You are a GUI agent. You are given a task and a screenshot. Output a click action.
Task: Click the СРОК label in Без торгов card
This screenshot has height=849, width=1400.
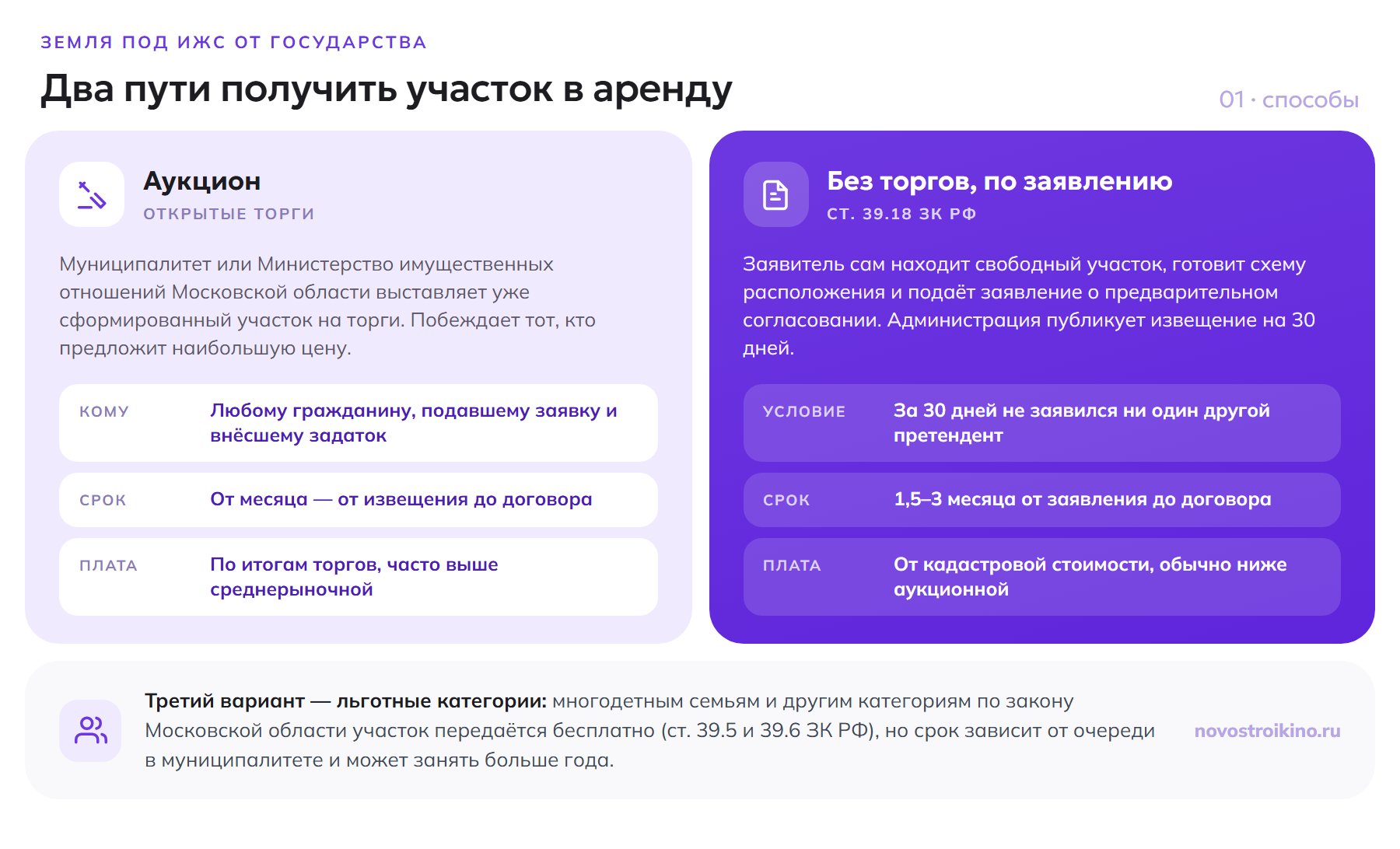click(x=786, y=500)
